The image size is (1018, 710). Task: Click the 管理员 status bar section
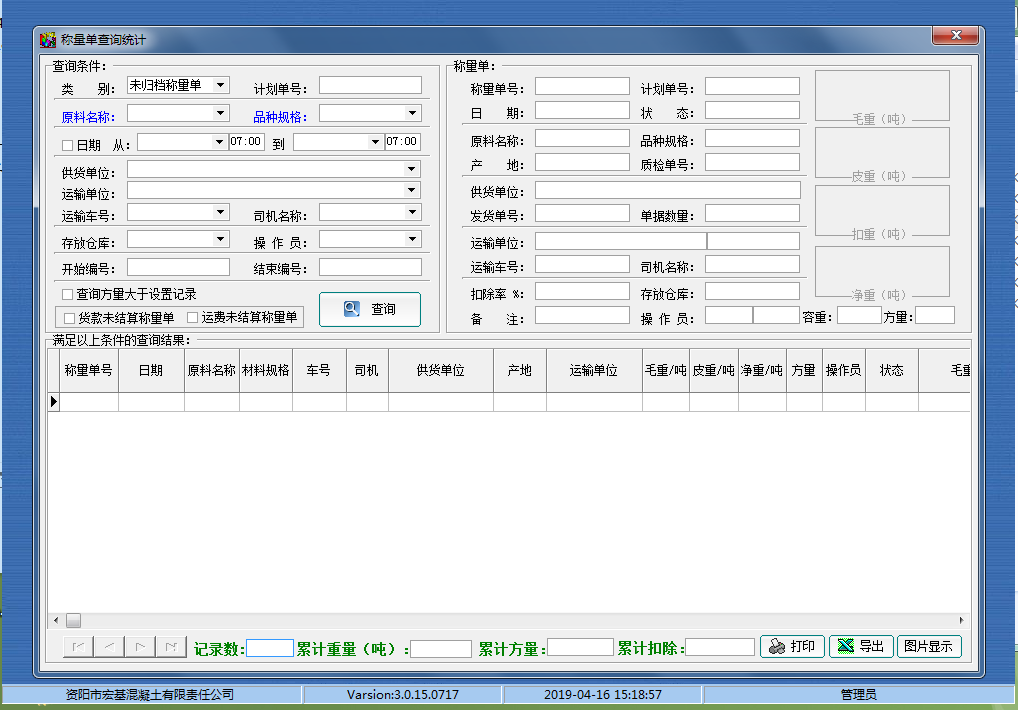point(857,694)
